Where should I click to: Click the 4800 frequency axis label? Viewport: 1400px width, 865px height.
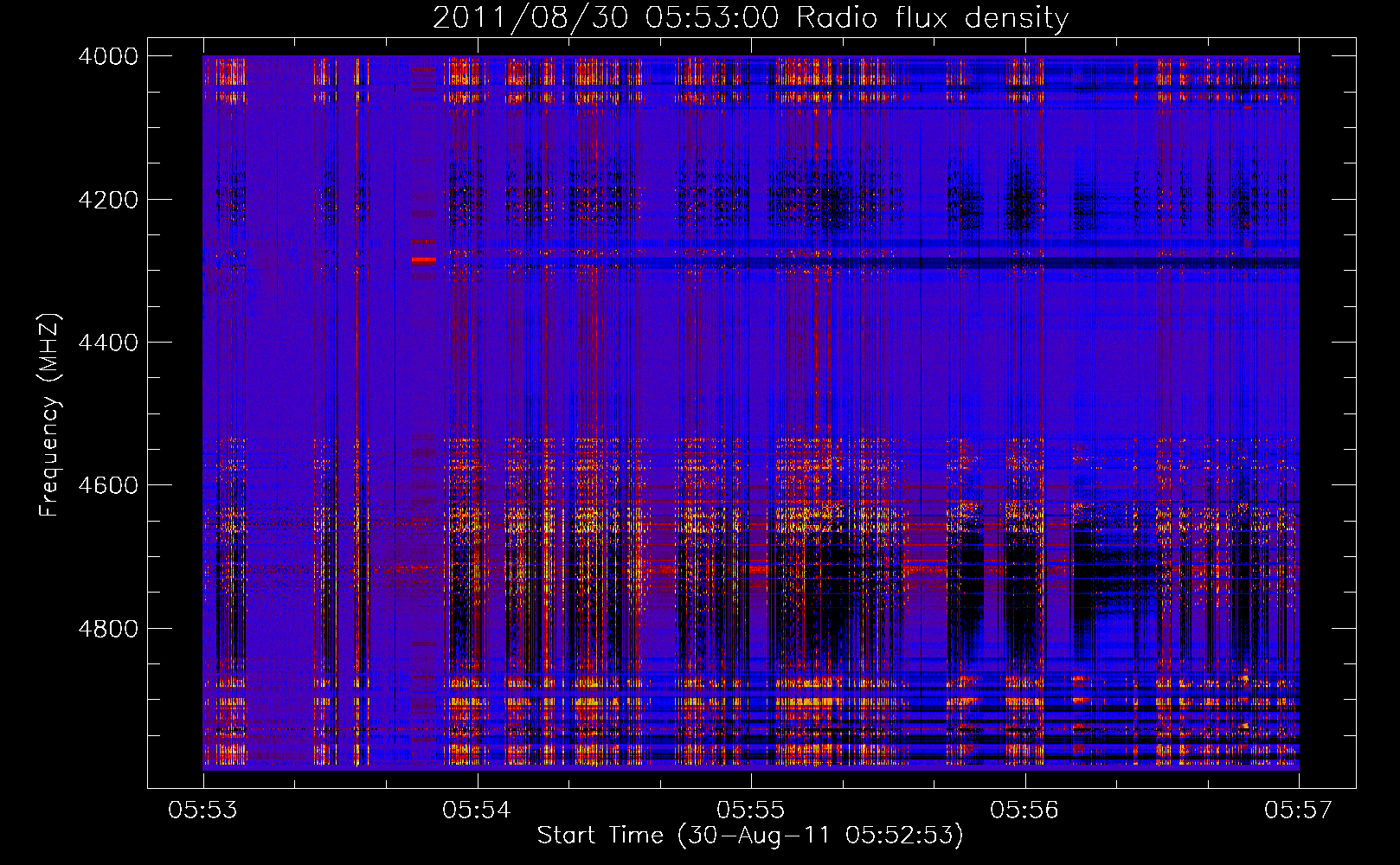108,629
